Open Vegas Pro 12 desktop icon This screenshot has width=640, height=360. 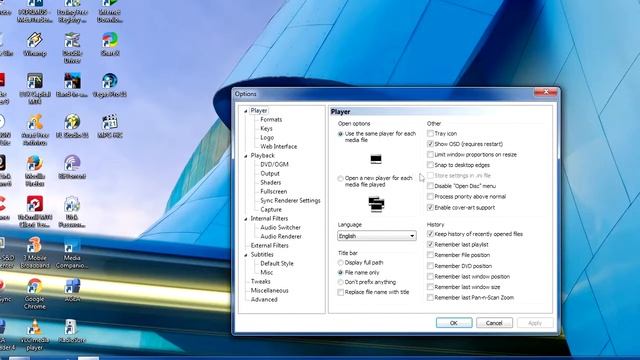110,85
